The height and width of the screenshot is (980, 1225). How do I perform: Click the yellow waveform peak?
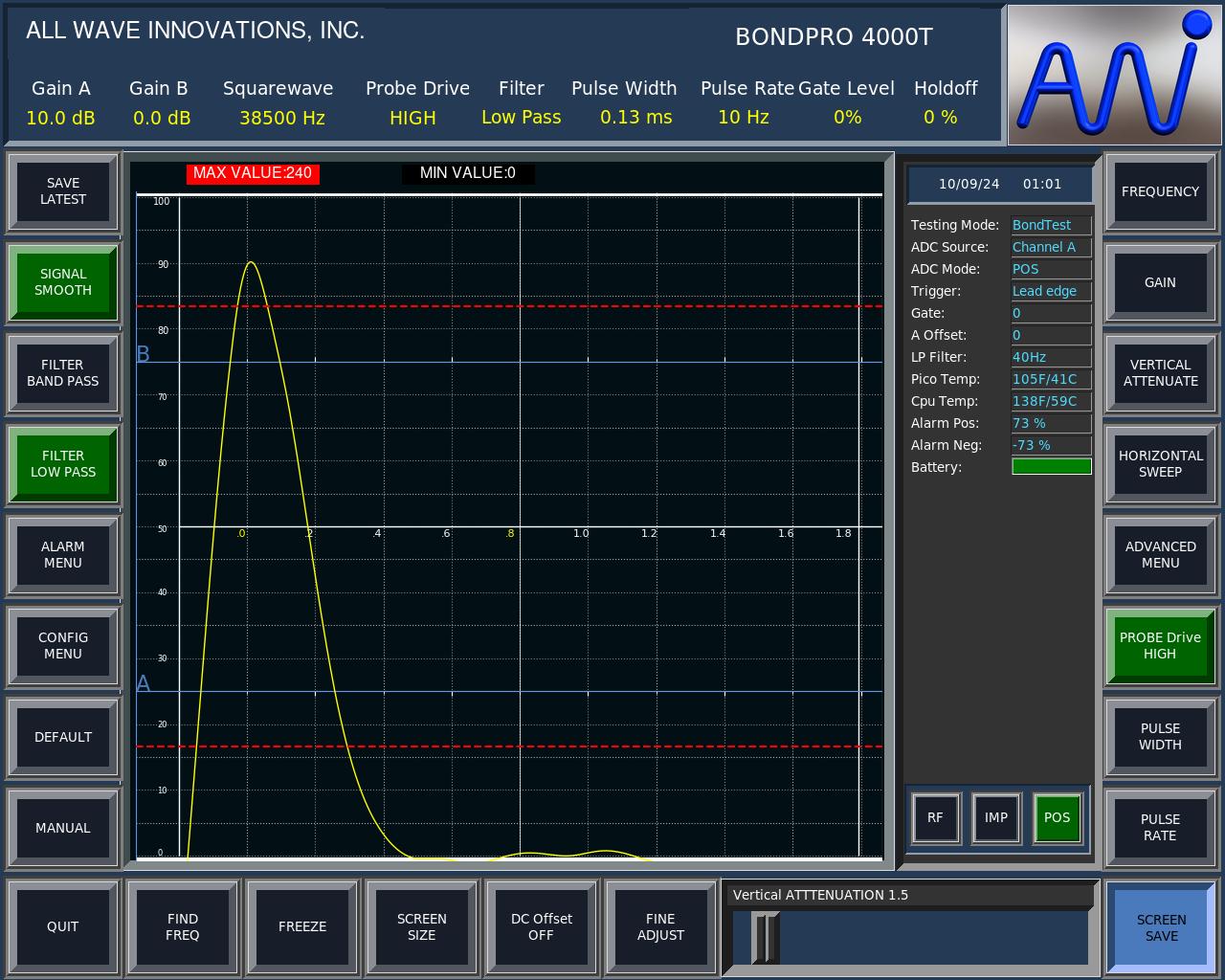[251, 262]
